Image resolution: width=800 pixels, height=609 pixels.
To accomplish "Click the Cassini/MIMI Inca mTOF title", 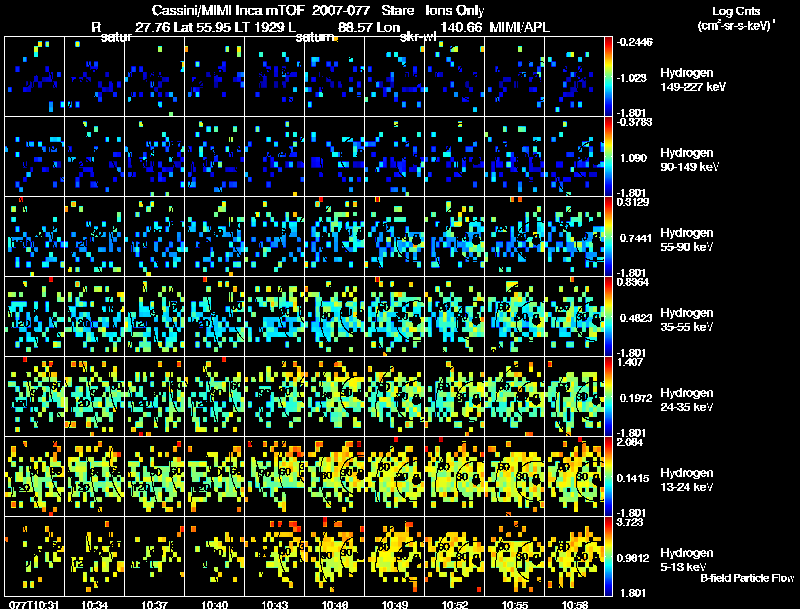I will 229,10.
